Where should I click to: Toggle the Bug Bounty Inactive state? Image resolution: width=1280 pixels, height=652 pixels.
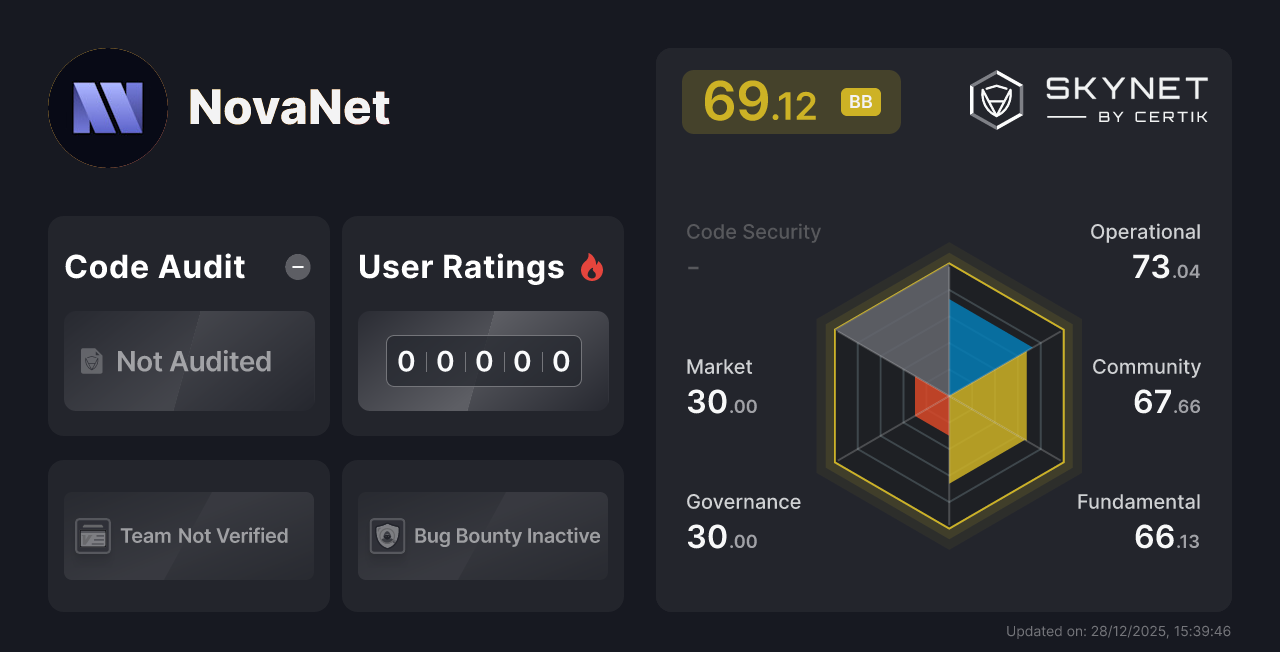coord(482,536)
